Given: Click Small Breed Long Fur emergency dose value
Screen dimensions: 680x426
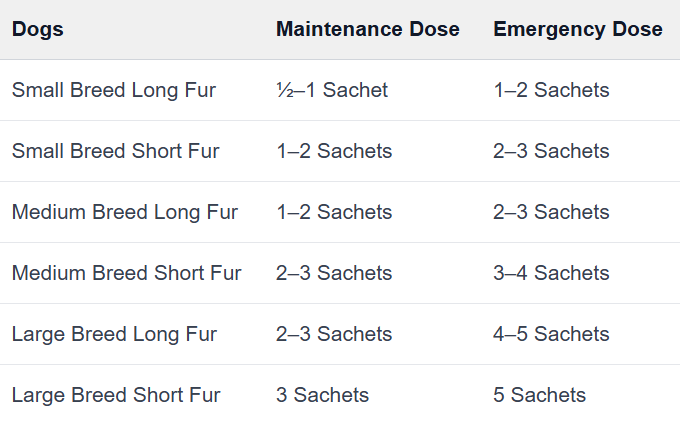Looking at the screenshot, I should (551, 90).
